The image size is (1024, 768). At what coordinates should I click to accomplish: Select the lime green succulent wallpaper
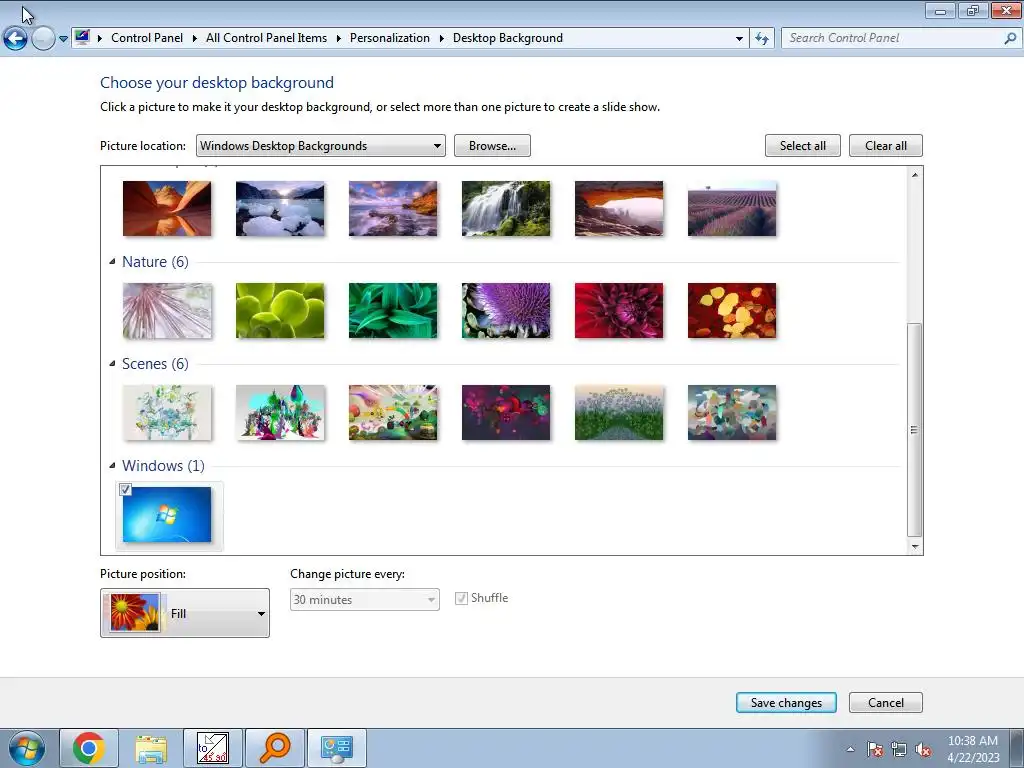[x=280, y=310]
